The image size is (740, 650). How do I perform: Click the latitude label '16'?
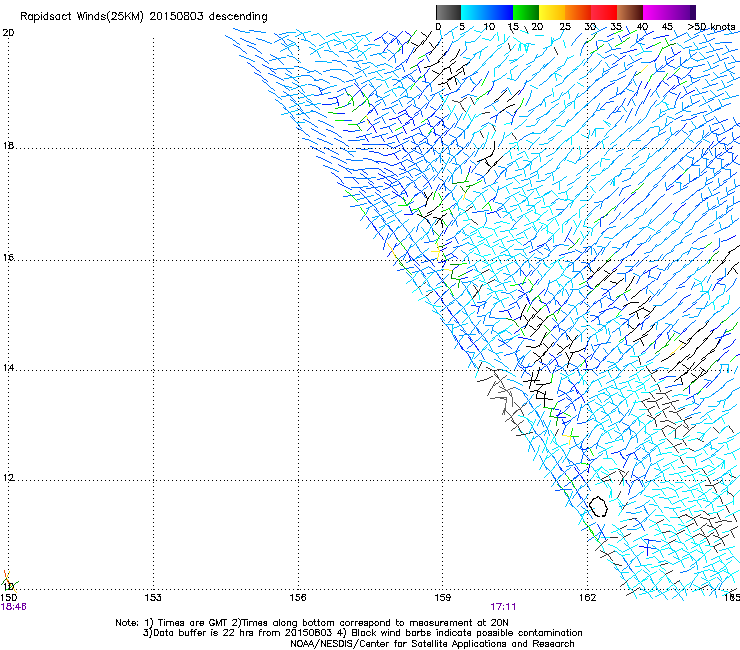[x=8, y=257]
